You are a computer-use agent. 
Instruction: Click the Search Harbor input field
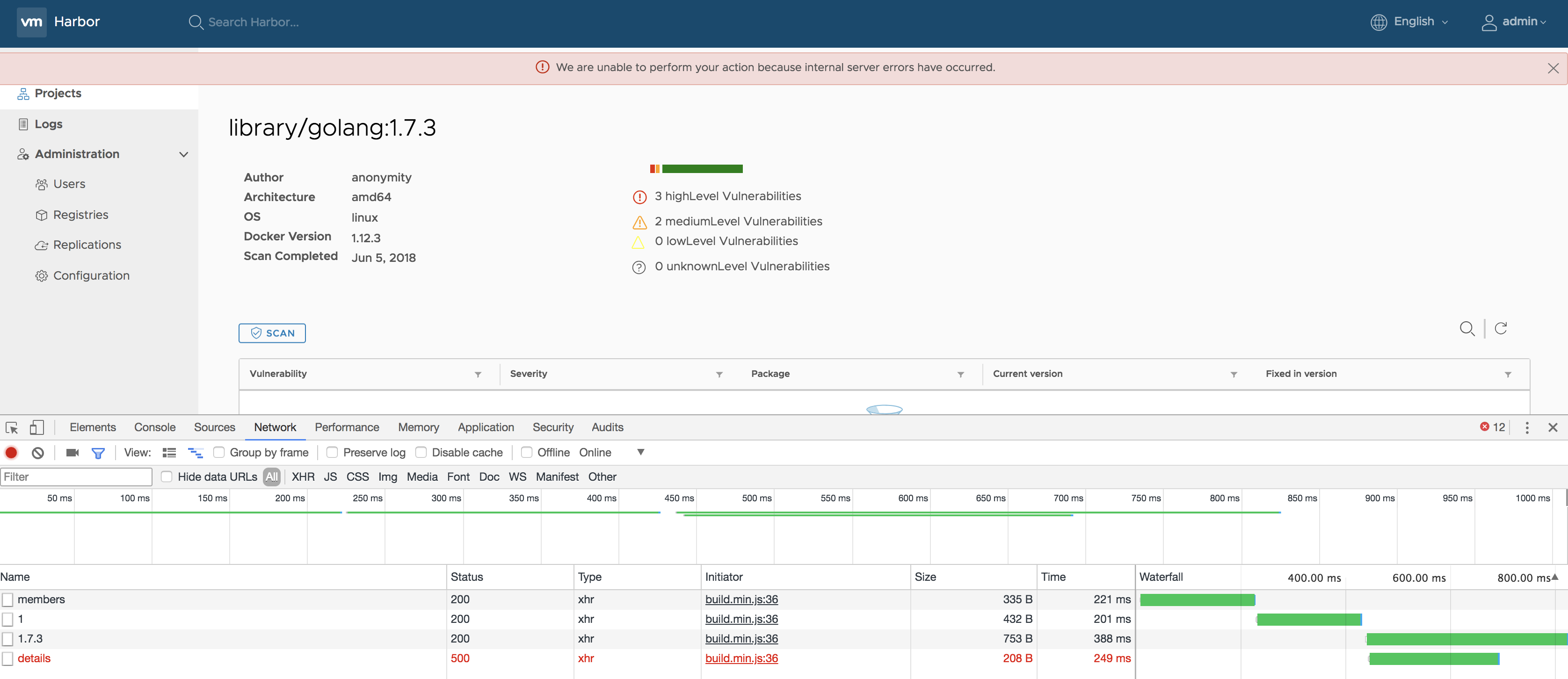click(x=253, y=22)
